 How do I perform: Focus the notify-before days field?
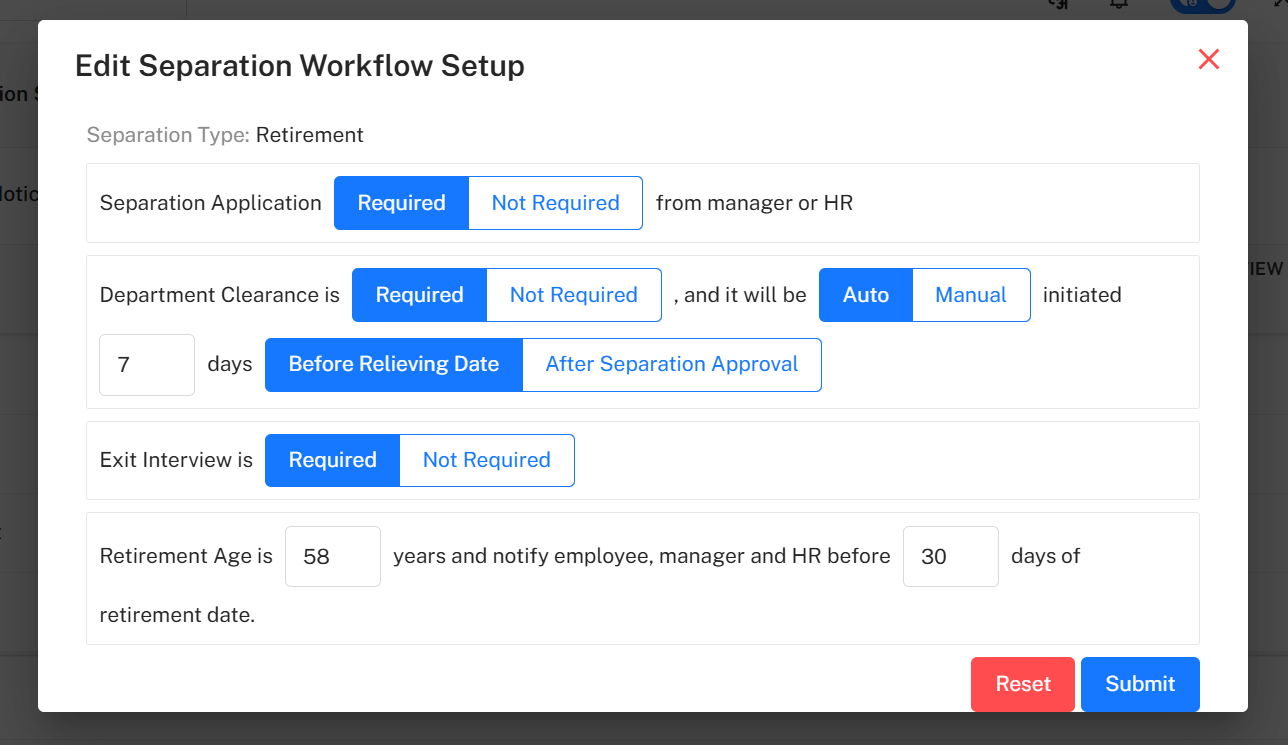tap(950, 556)
